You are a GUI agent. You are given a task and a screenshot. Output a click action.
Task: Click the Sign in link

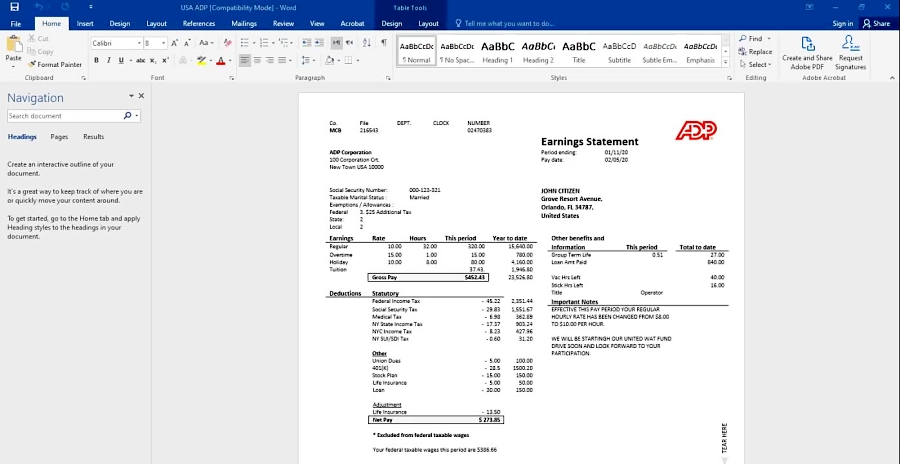pyautogui.click(x=843, y=24)
